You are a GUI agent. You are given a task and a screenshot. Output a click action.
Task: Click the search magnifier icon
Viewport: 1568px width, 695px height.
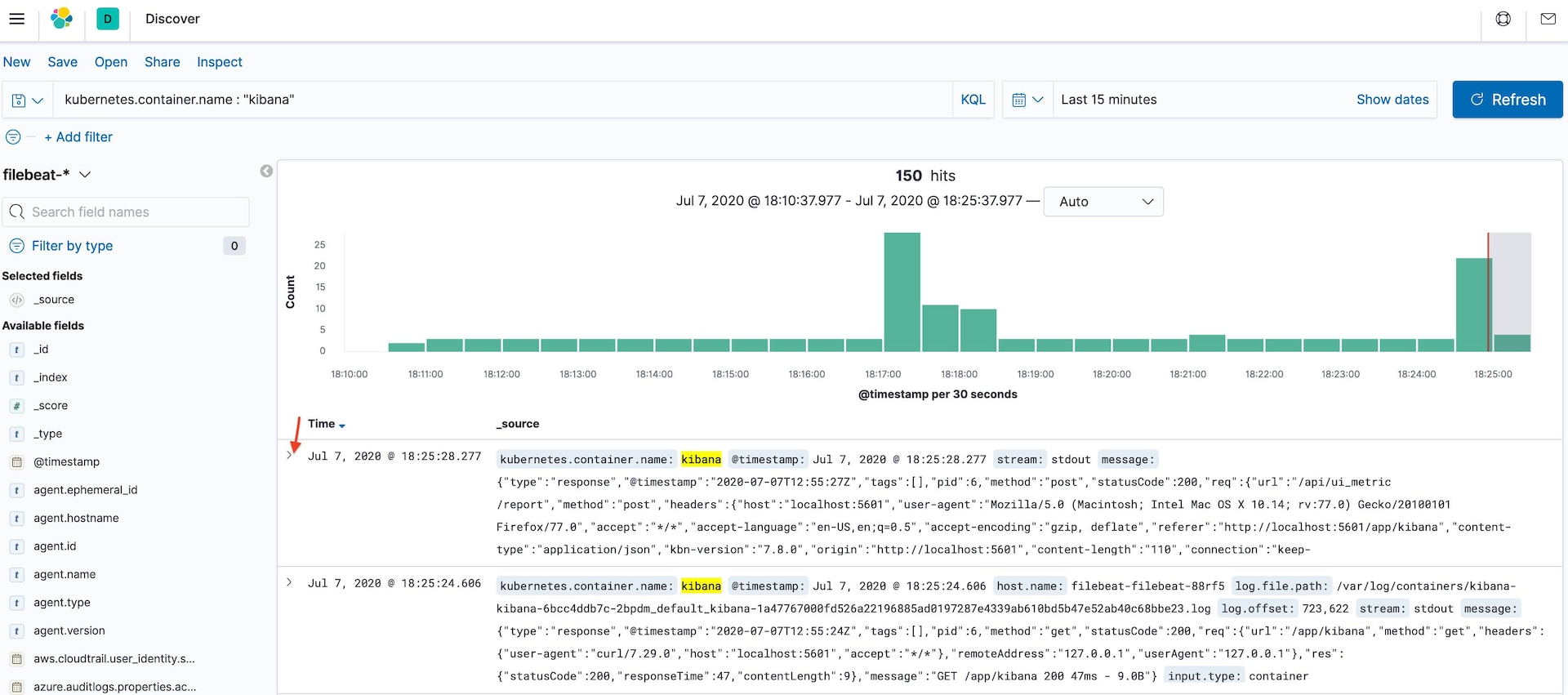16,212
